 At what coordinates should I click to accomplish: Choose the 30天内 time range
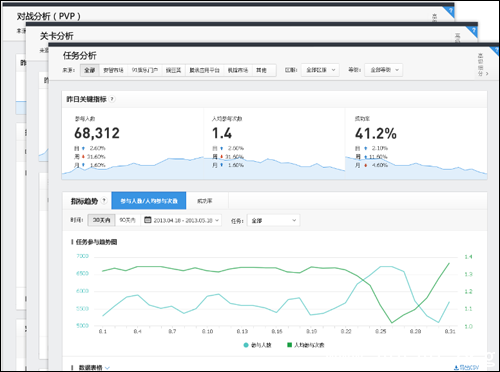101,220
